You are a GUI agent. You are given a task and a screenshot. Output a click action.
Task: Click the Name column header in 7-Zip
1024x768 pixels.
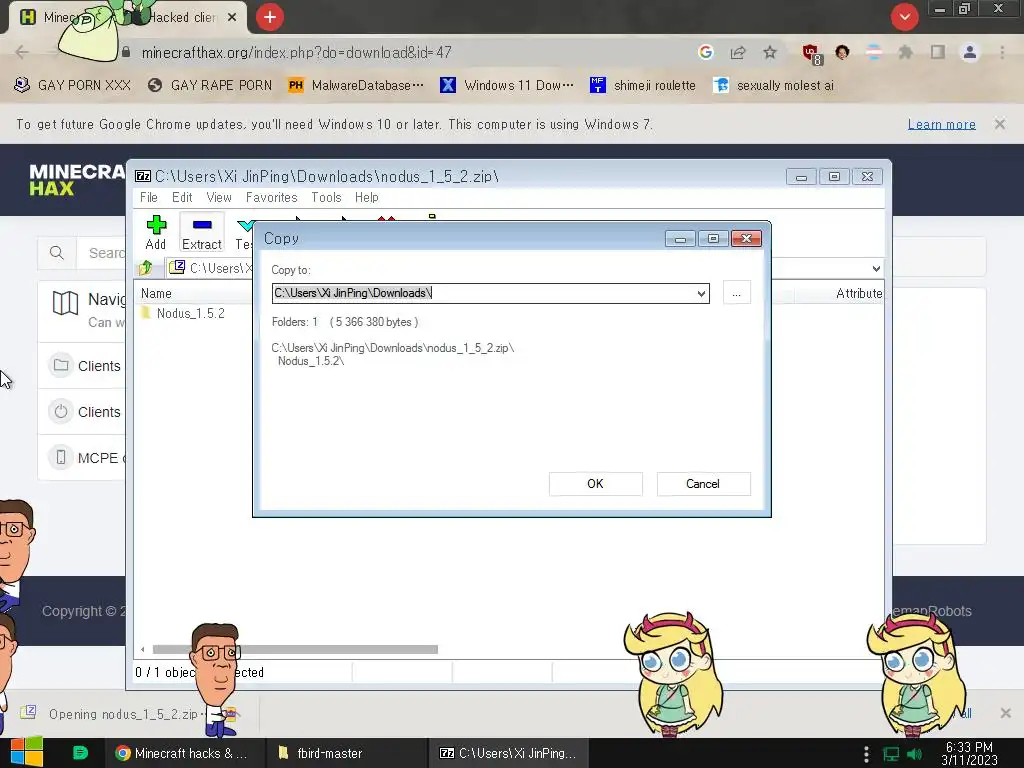pyautogui.click(x=157, y=294)
